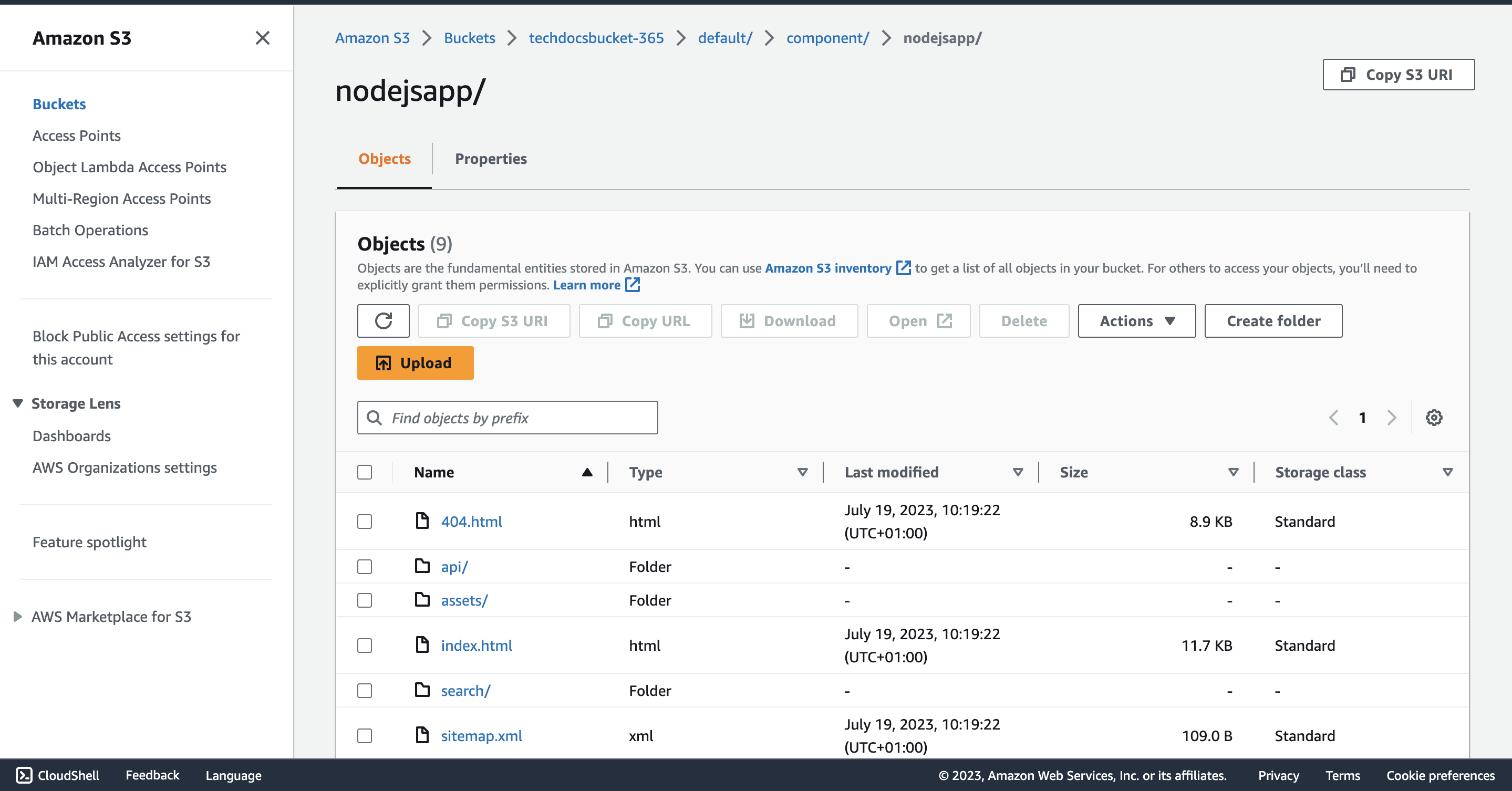Close the Amazon S3 sidebar panel
Viewport: 1512px width, 791px height.
tap(262, 38)
